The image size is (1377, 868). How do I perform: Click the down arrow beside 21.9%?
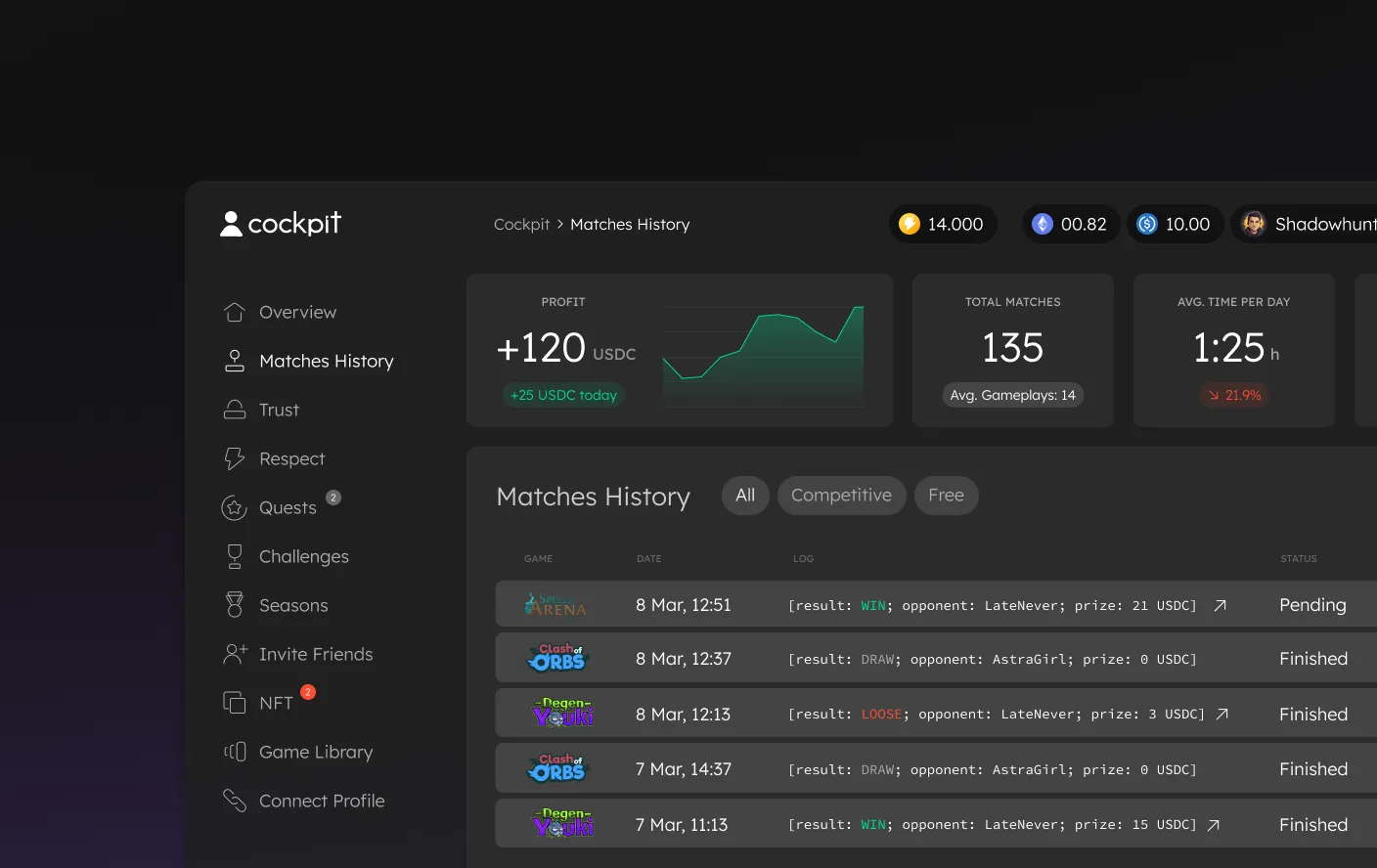(x=1214, y=395)
